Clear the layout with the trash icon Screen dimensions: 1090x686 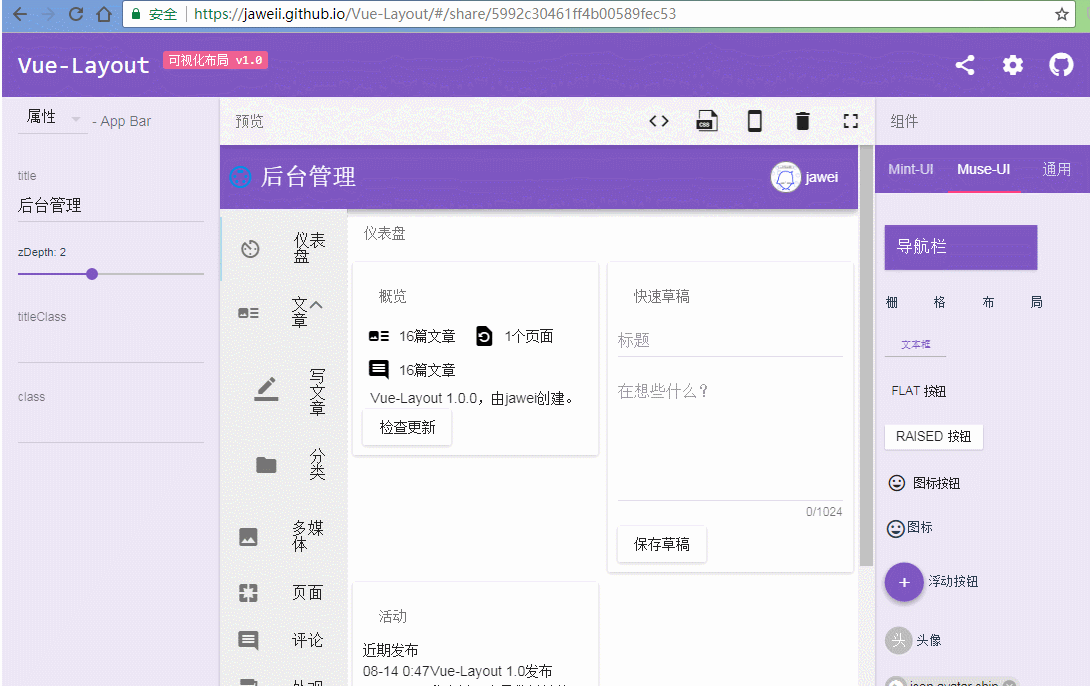click(802, 120)
